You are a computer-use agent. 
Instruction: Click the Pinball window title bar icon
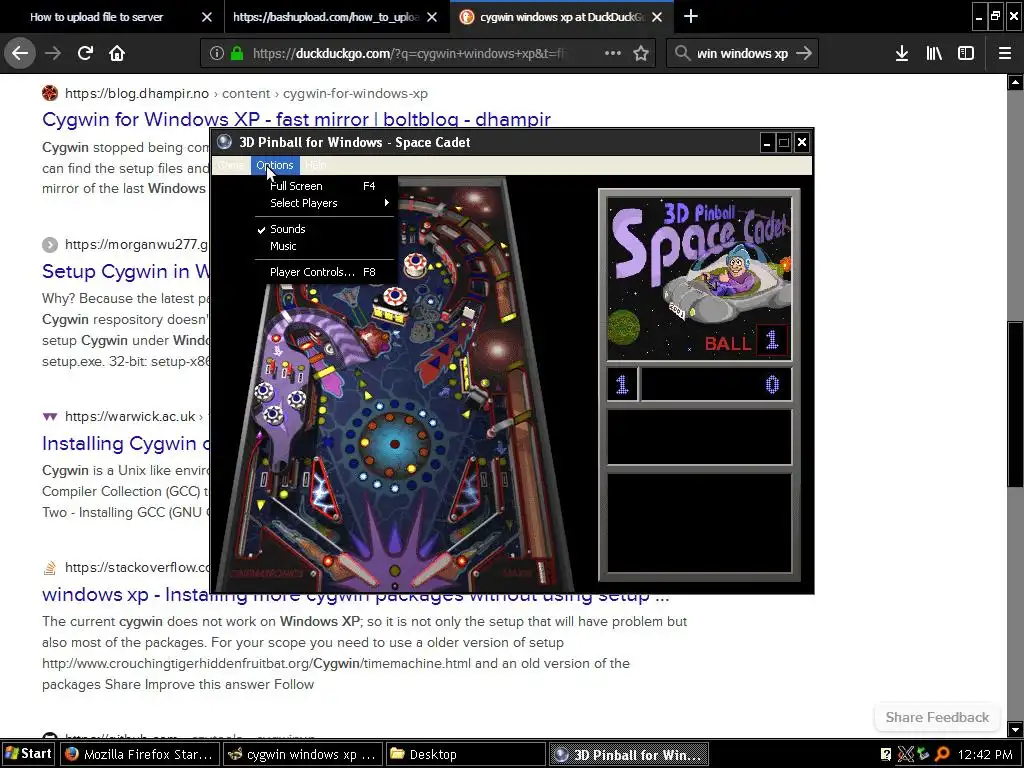[x=225, y=142]
